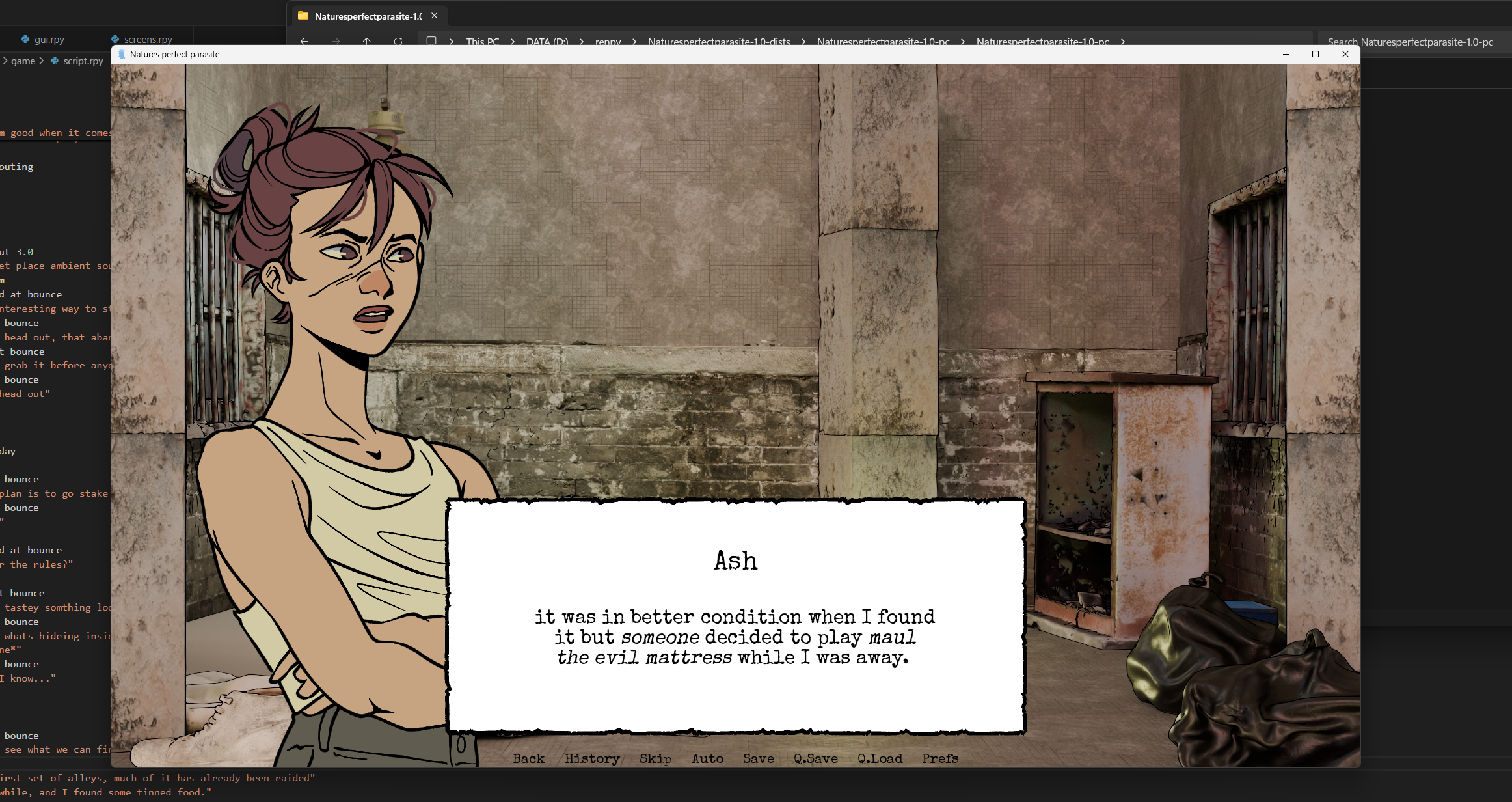Click script.rpy in the editor breadcrumb
Image resolution: width=1512 pixels, height=802 pixels.
[x=83, y=61]
